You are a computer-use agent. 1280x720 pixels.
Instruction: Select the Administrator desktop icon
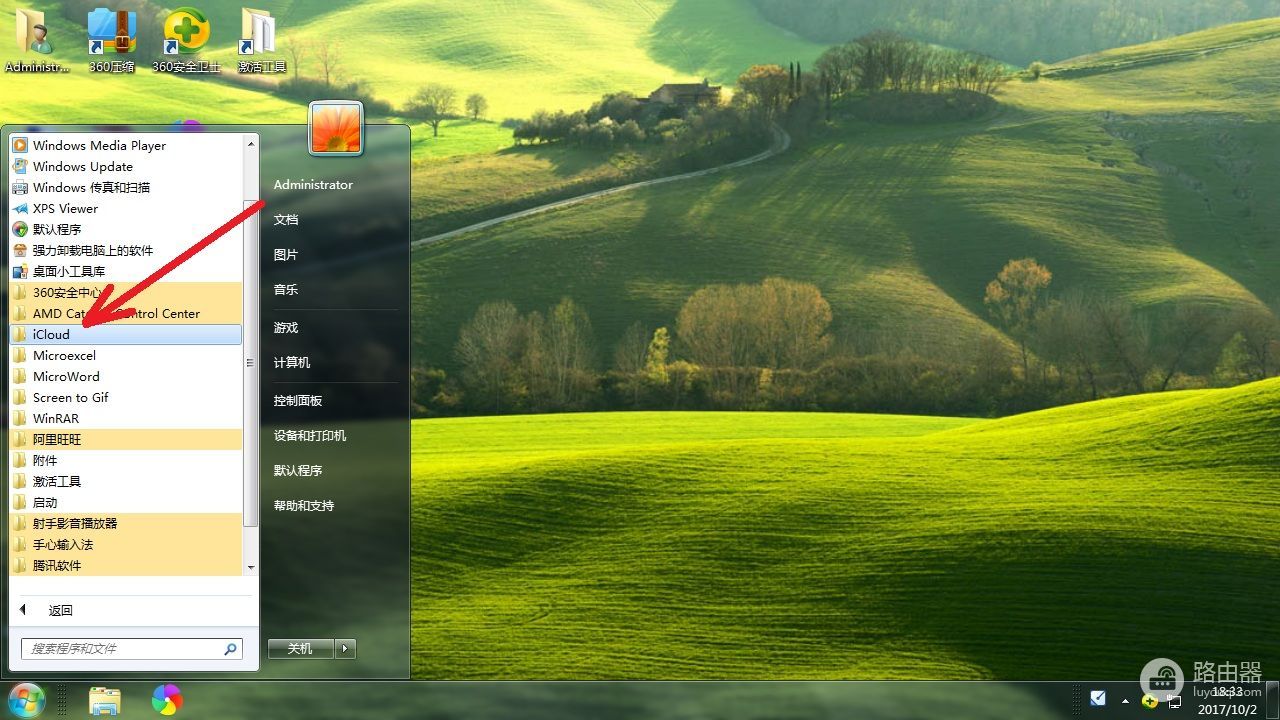(x=38, y=40)
